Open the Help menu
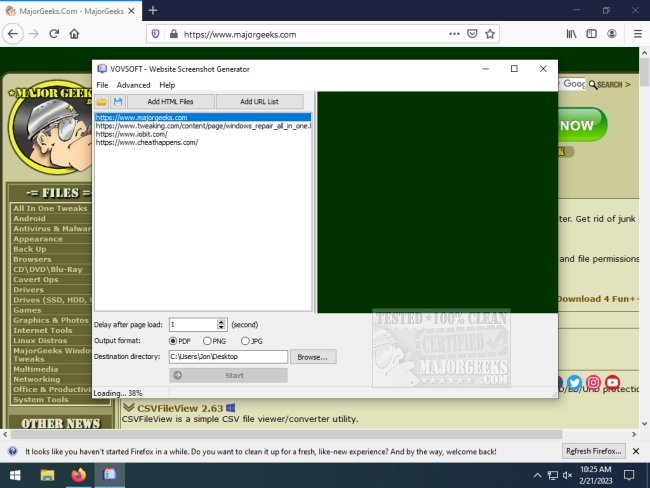The image size is (650, 488). [x=167, y=85]
